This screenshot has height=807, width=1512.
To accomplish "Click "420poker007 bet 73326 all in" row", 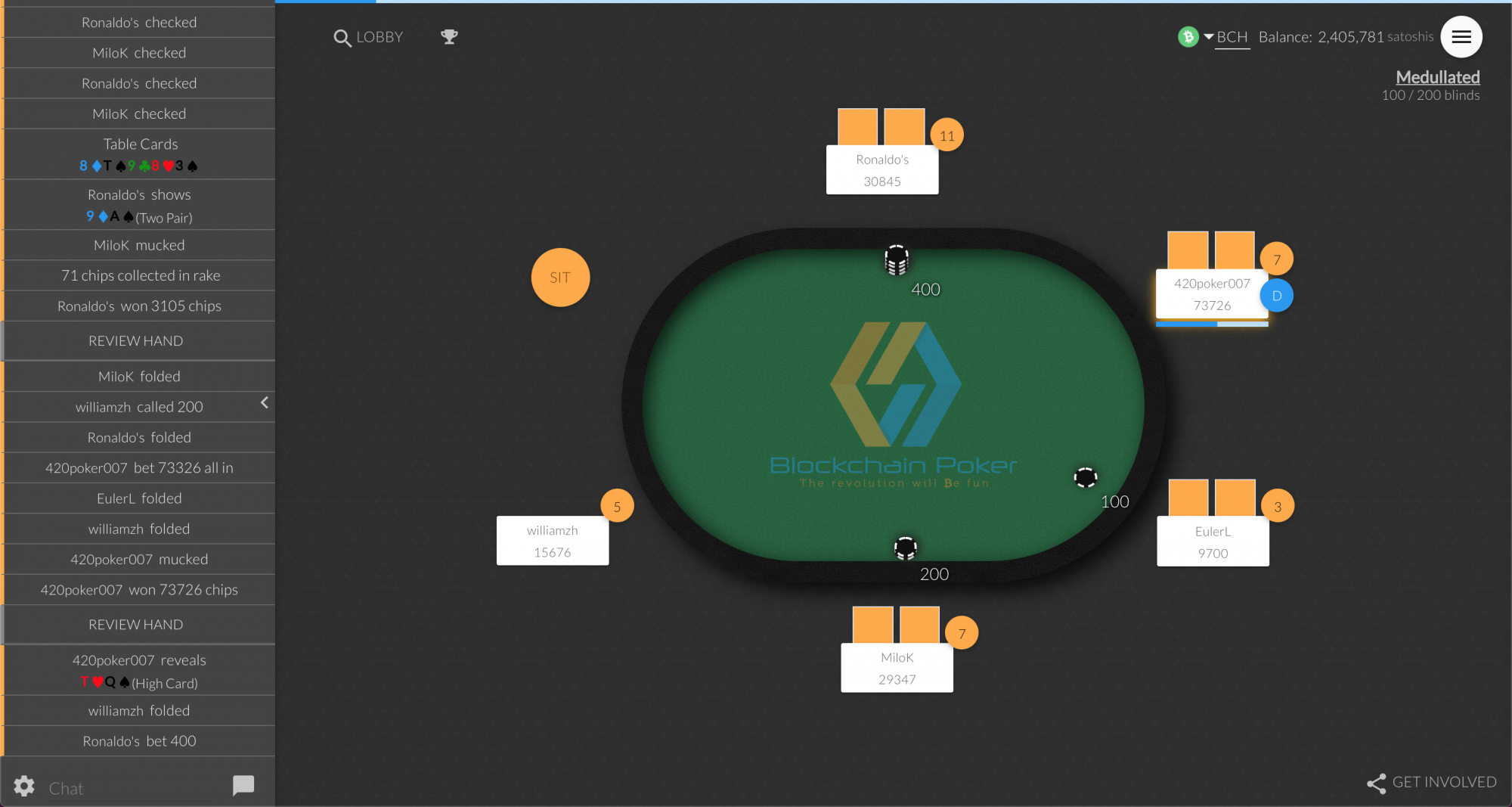I will 139,468.
